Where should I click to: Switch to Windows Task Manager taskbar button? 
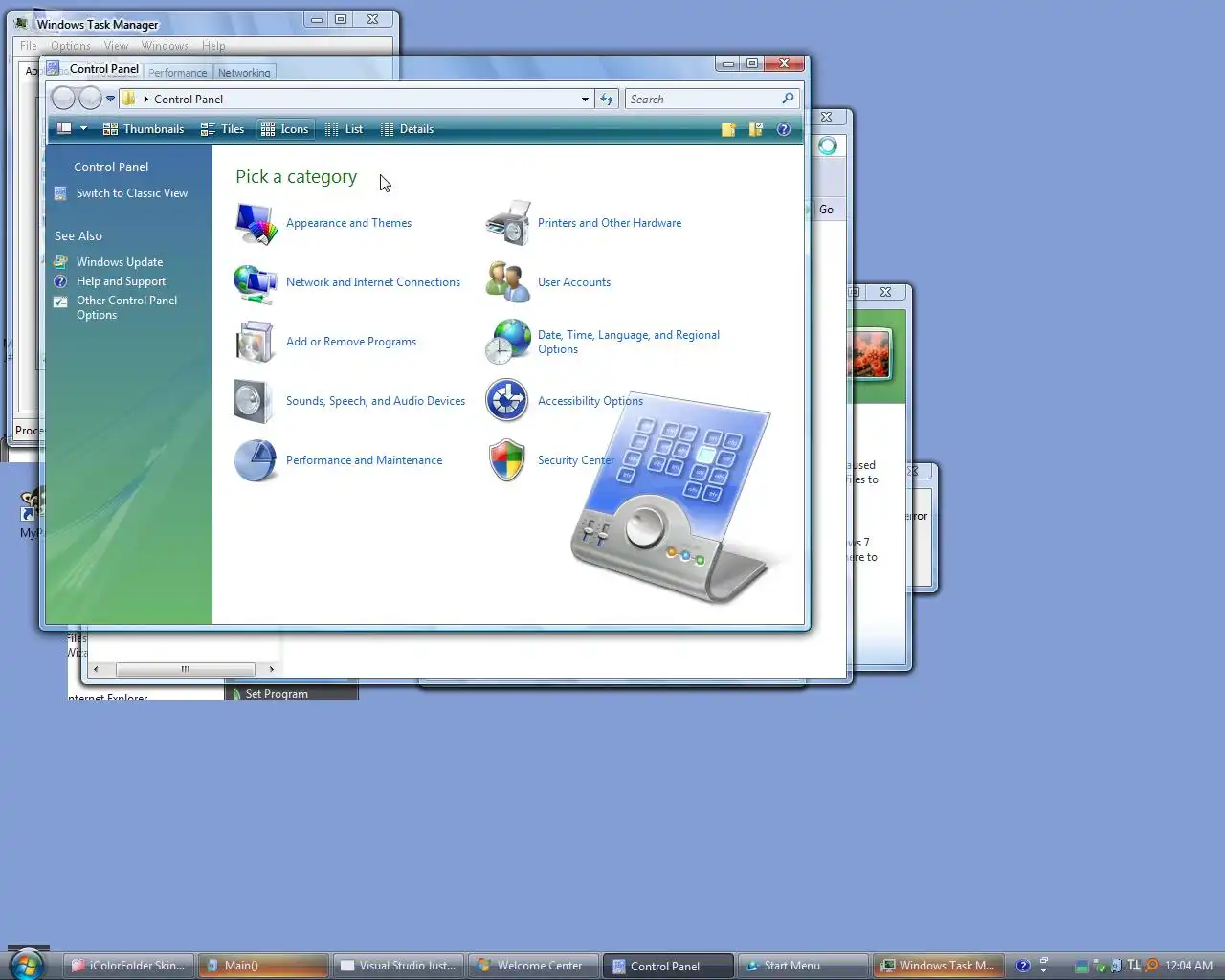938,966
